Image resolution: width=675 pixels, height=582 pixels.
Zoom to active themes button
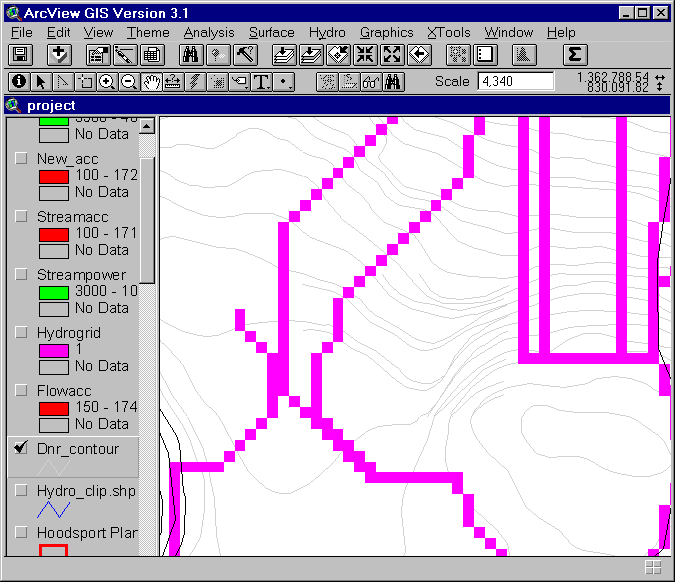tap(311, 55)
